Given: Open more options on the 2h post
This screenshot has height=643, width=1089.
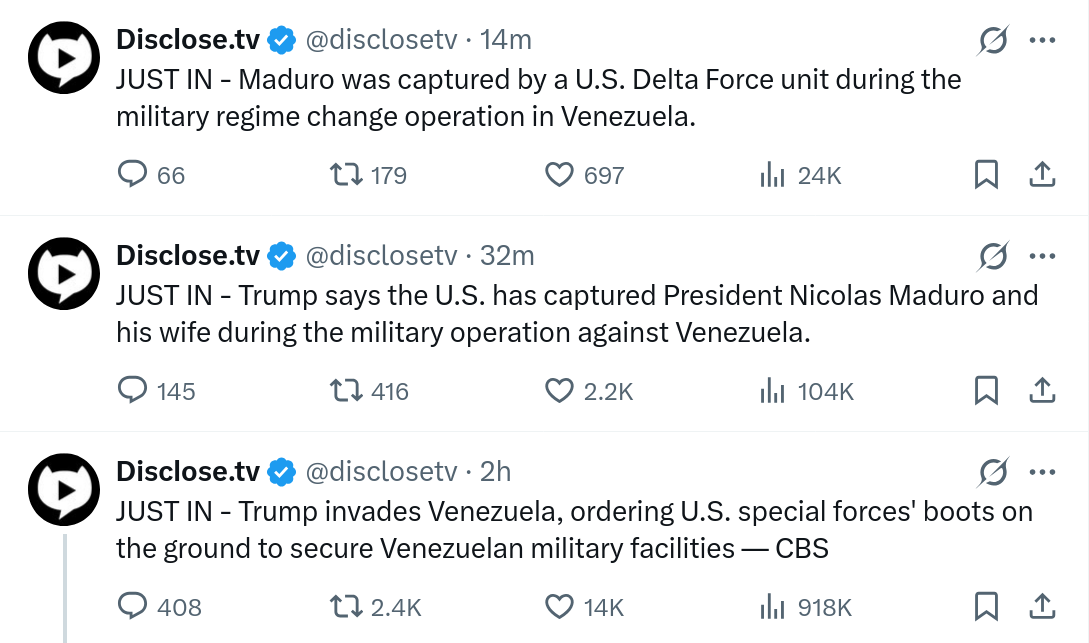Looking at the screenshot, I should tap(1042, 473).
